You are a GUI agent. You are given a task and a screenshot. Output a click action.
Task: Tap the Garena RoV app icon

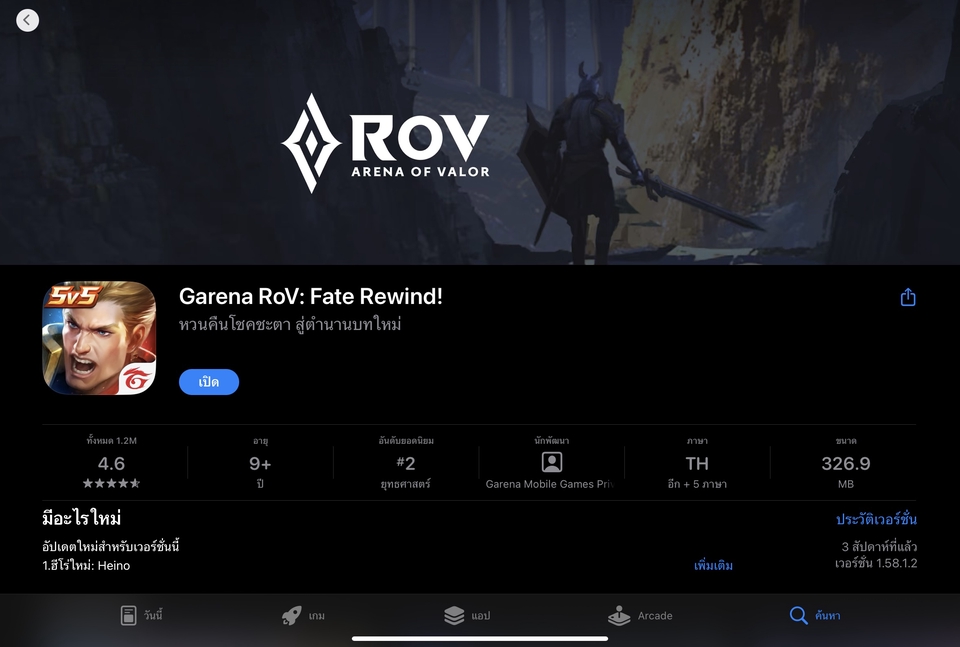[99, 338]
